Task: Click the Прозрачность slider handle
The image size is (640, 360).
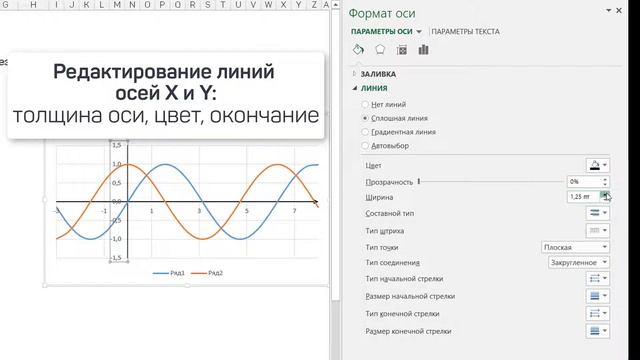Action: [x=419, y=182]
